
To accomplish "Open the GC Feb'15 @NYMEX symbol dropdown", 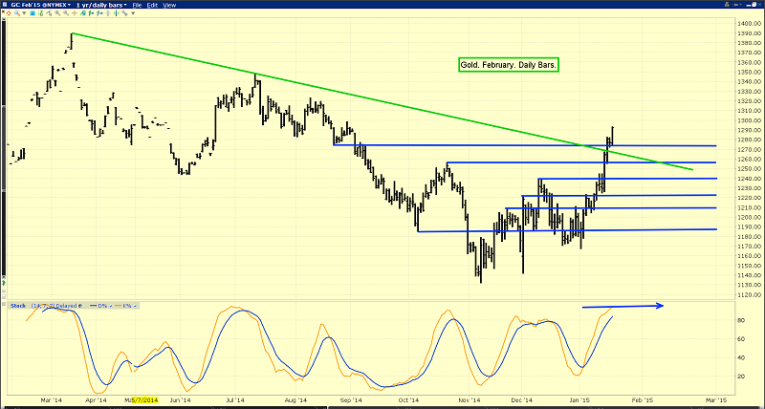I will (x=40, y=5).
